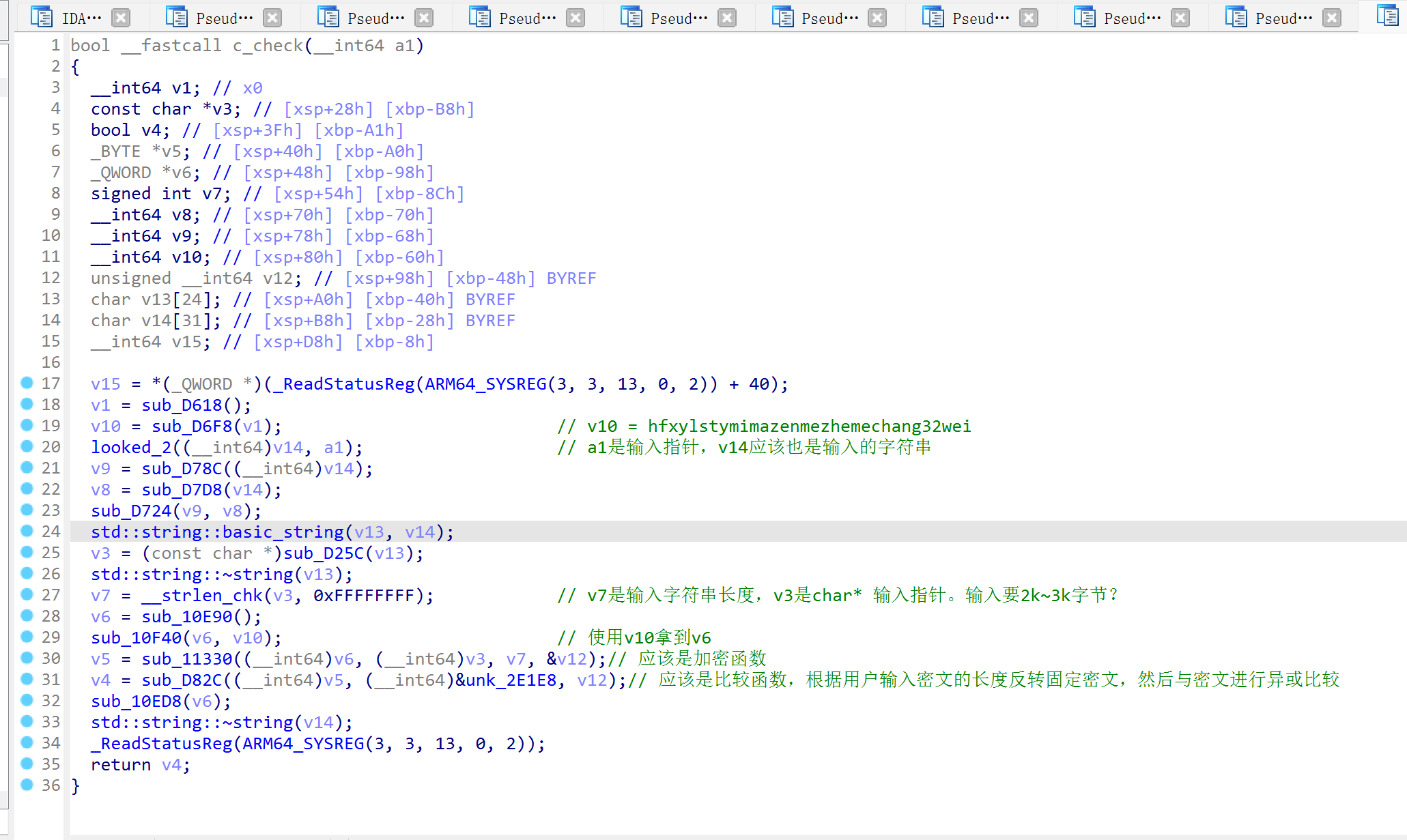1407x840 pixels.
Task: Close the first Pseudocode tab
Action: [x=272, y=18]
